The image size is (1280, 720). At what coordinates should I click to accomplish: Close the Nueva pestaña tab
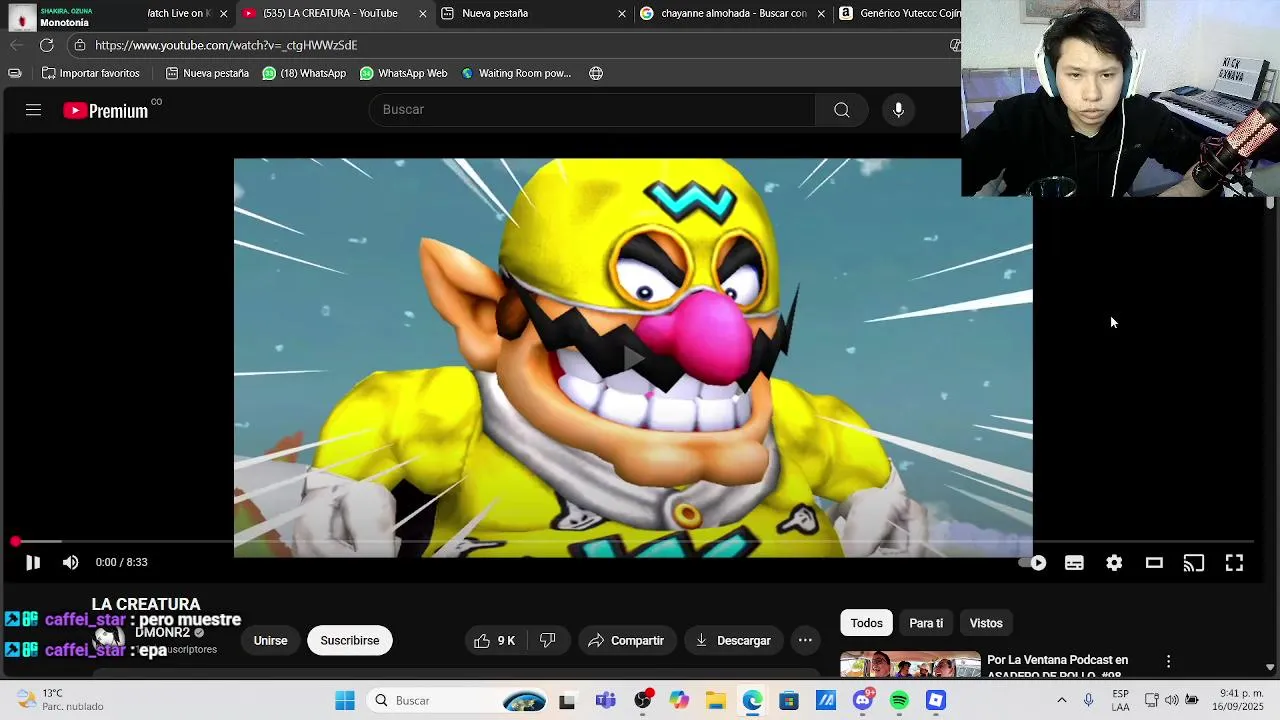pos(621,14)
